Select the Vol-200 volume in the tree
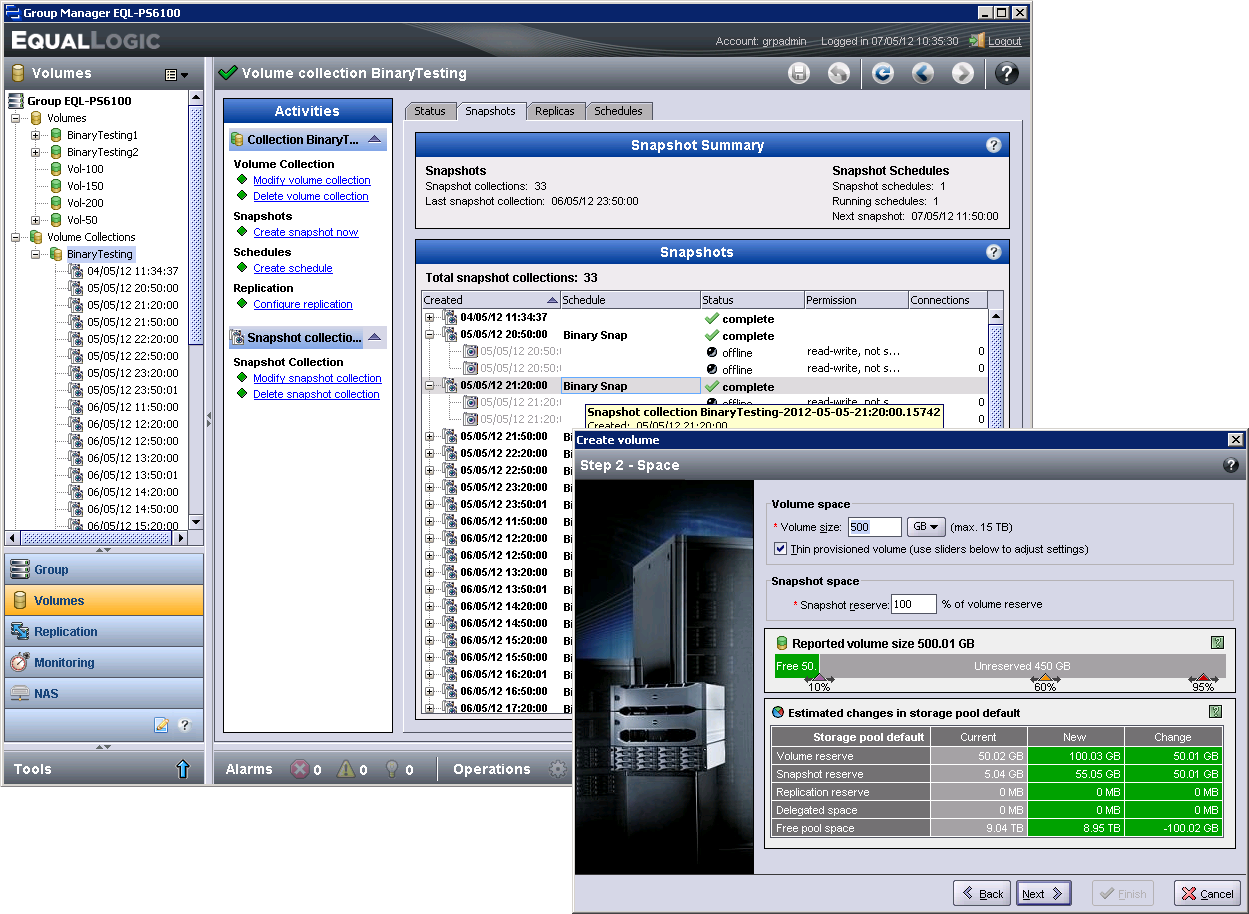The height and width of the screenshot is (914, 1249). [x=85, y=203]
